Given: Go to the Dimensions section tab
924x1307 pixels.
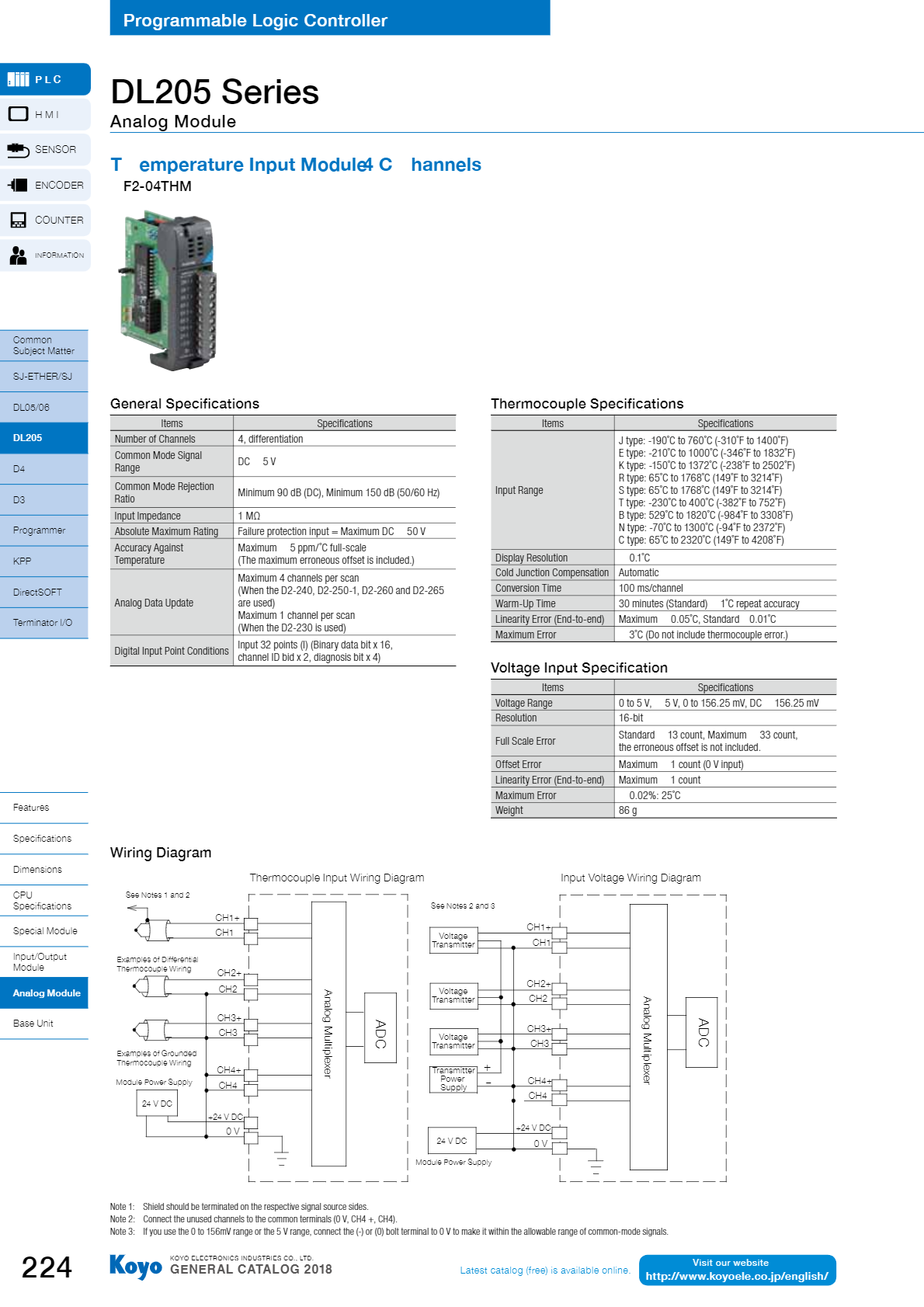Looking at the screenshot, I should point(44,870).
